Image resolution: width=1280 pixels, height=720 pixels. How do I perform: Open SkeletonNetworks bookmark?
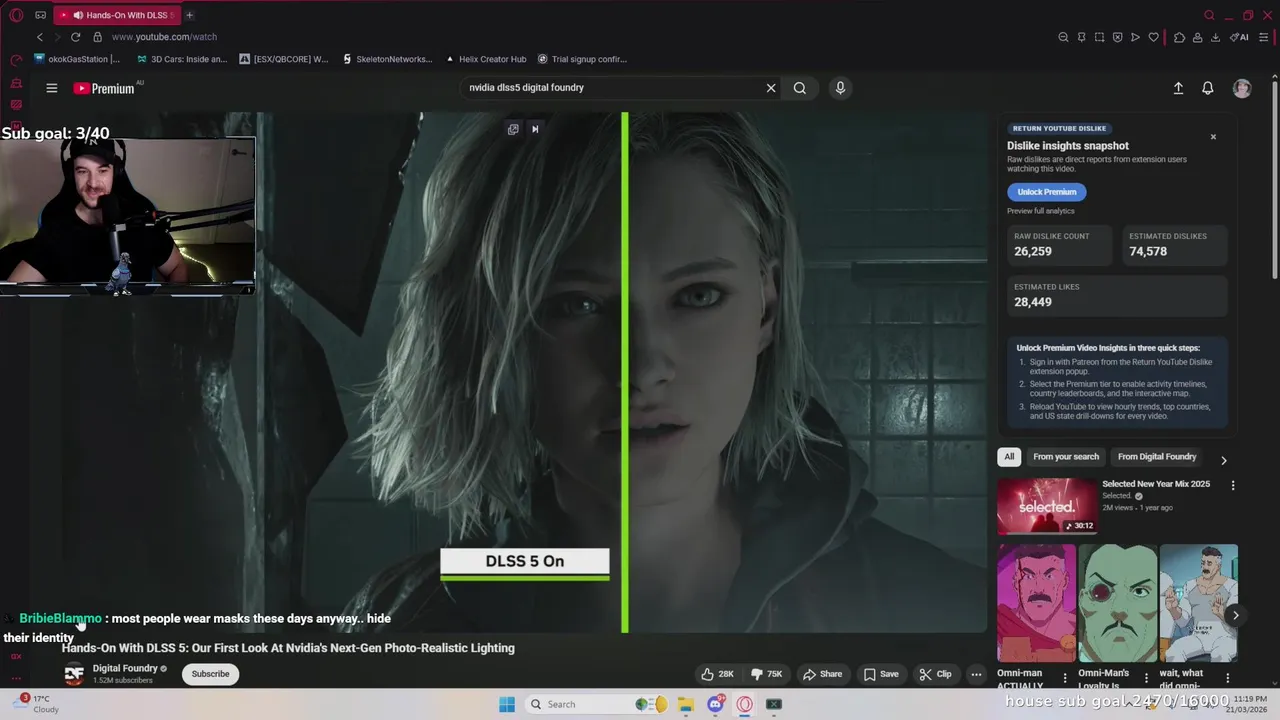pos(387,59)
